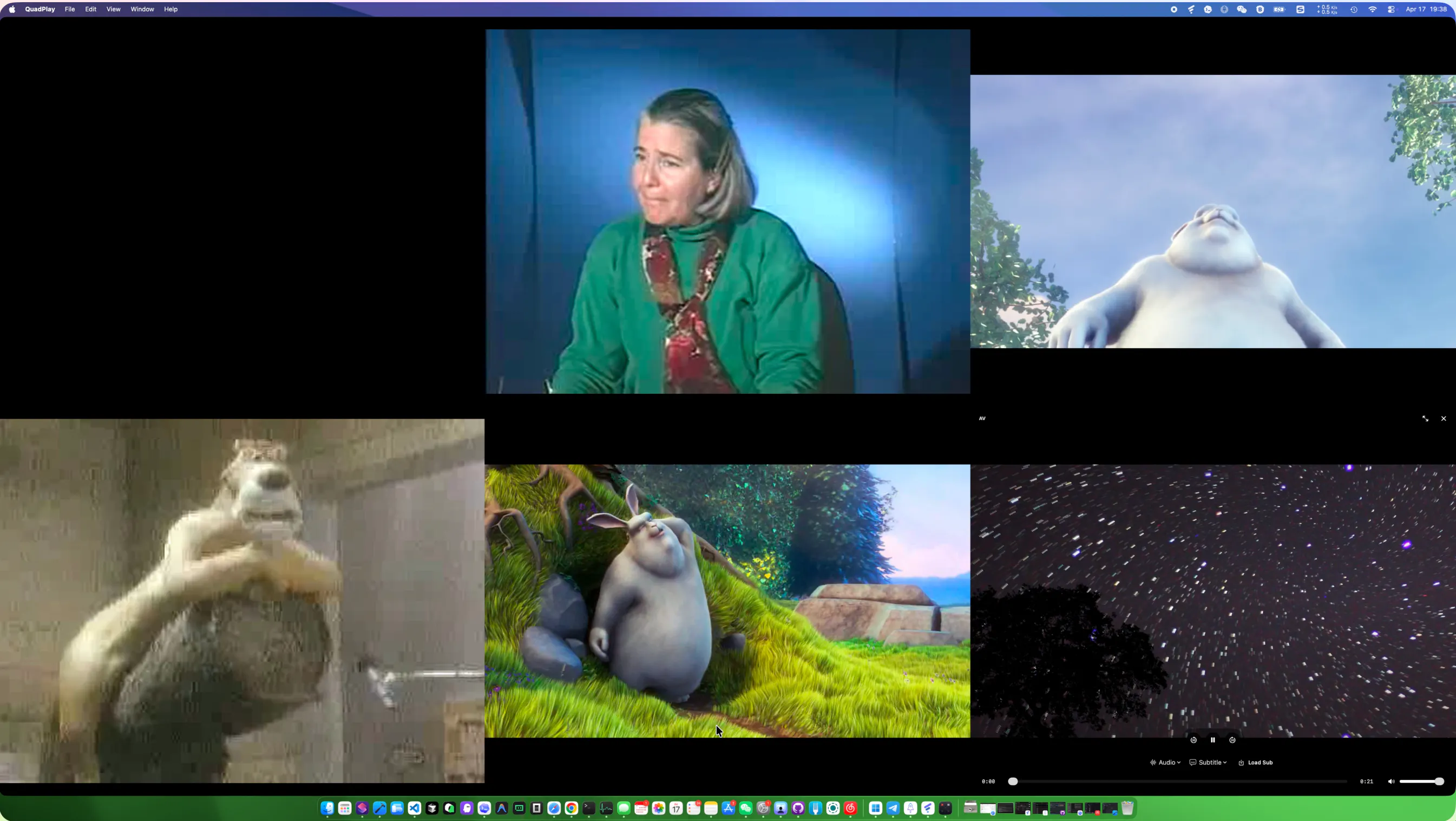The height and width of the screenshot is (821, 1456).
Task: Open the View menu
Action: click(x=113, y=9)
